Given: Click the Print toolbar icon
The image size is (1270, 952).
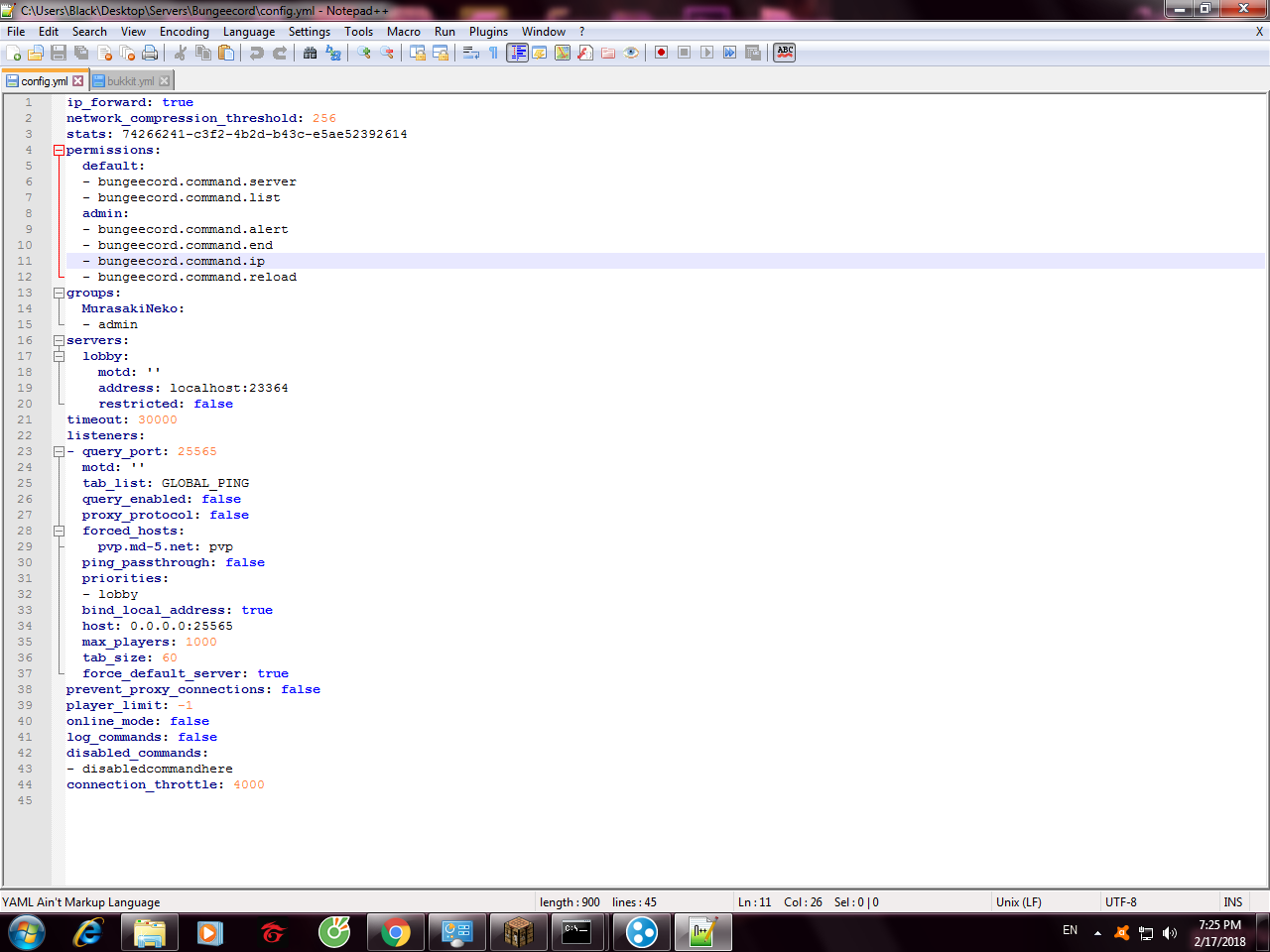Looking at the screenshot, I should point(150,53).
